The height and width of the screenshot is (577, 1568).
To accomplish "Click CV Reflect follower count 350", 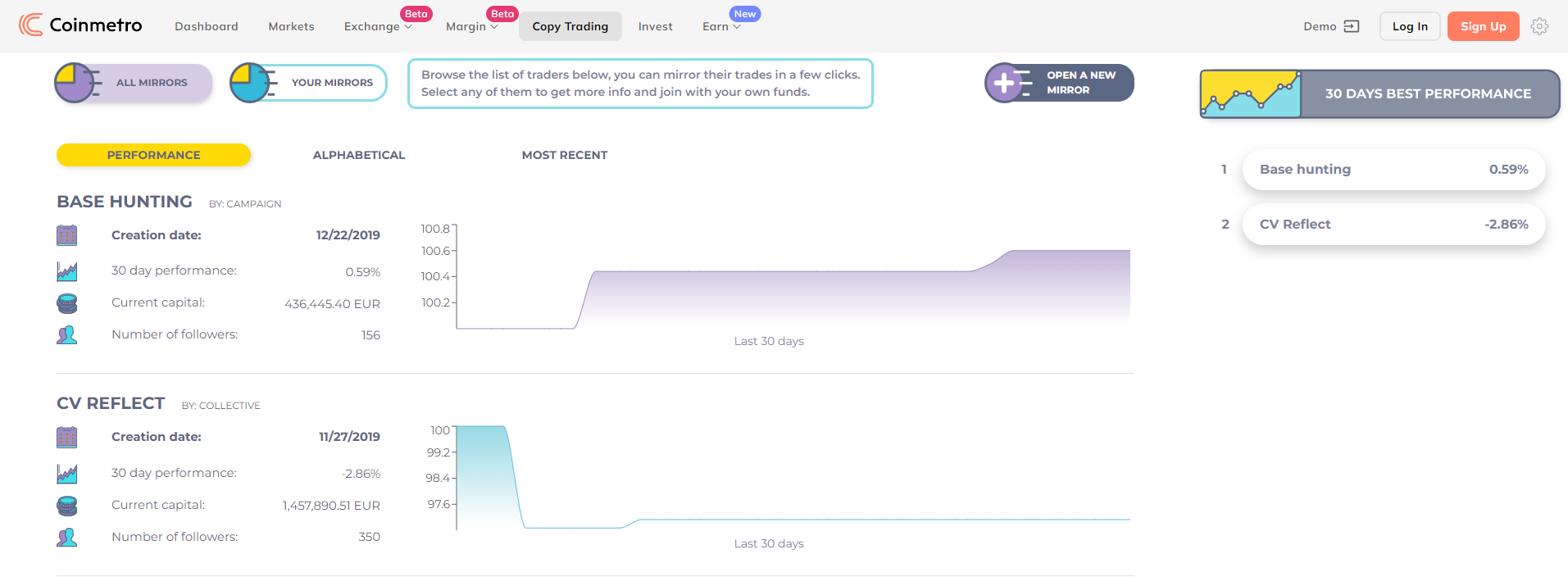I will point(370,537).
